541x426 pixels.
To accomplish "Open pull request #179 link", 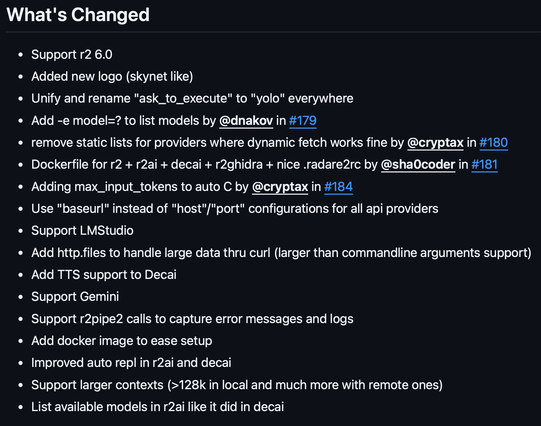I will 303,121.
